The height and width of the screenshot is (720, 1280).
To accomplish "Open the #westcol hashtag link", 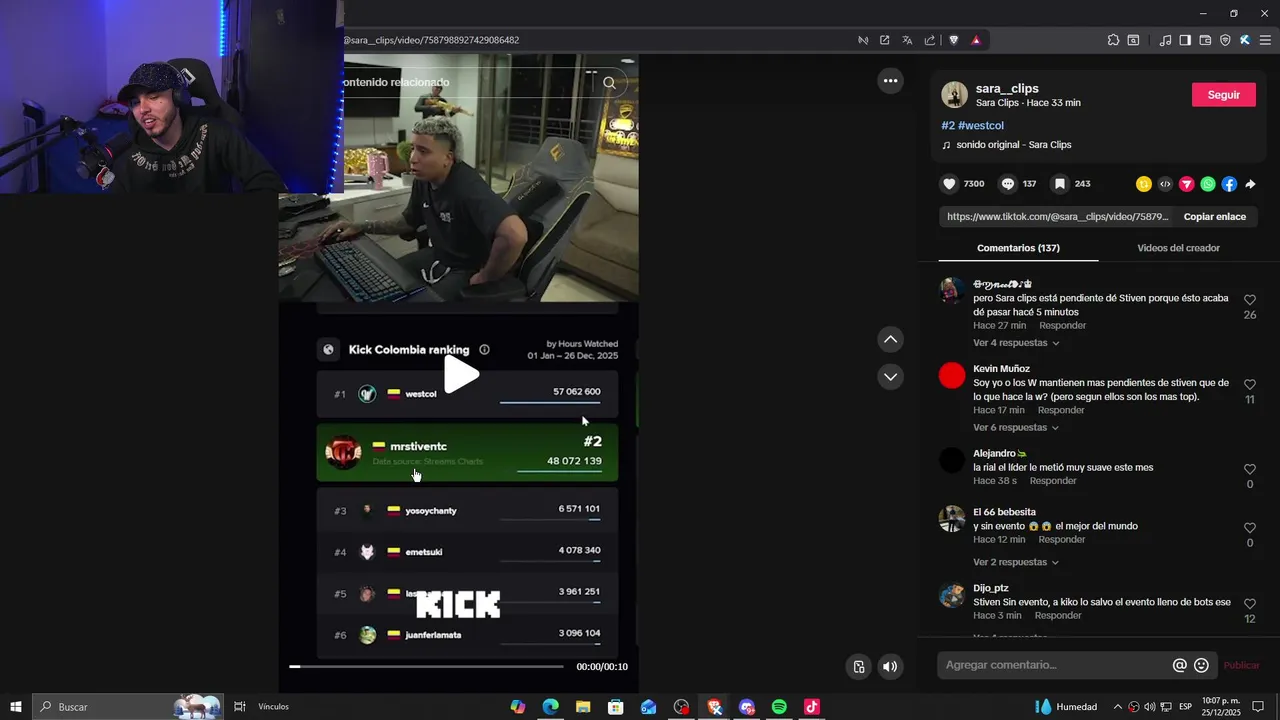I will 980,126.
